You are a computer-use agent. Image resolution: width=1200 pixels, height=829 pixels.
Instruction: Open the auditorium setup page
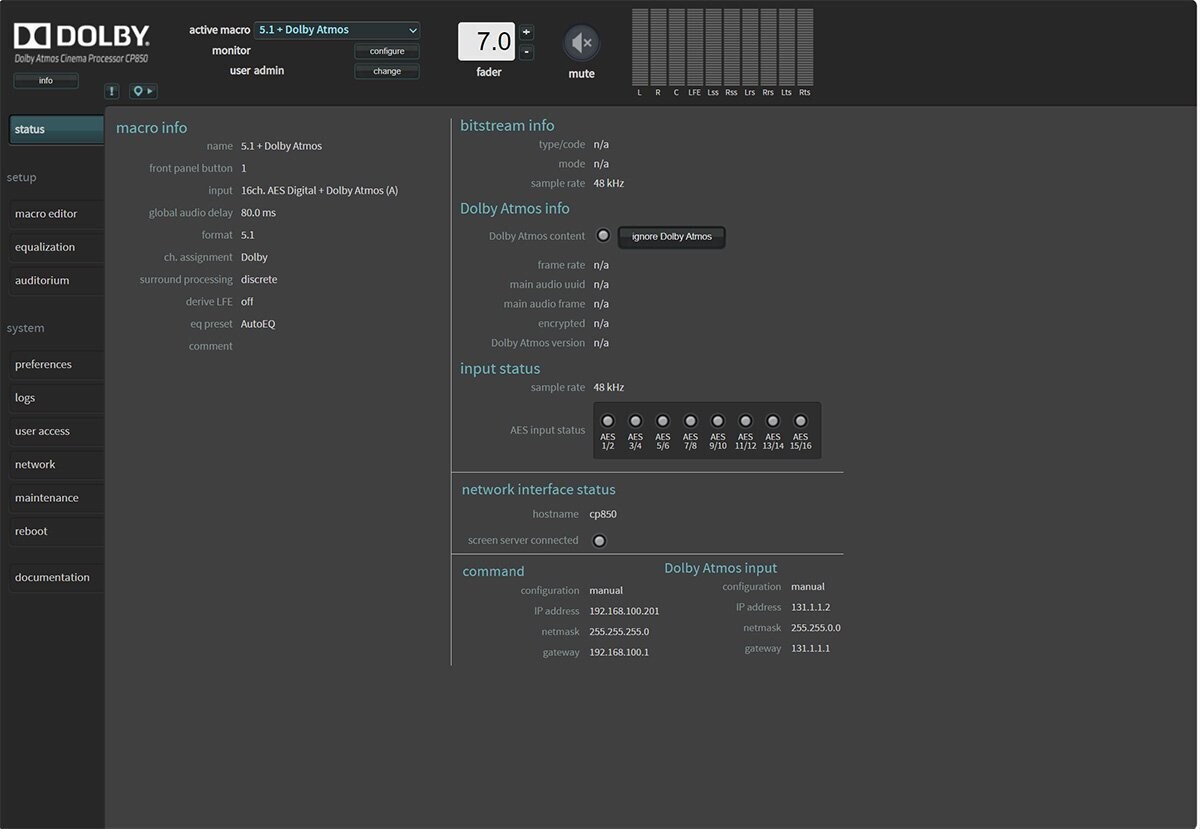56,281
